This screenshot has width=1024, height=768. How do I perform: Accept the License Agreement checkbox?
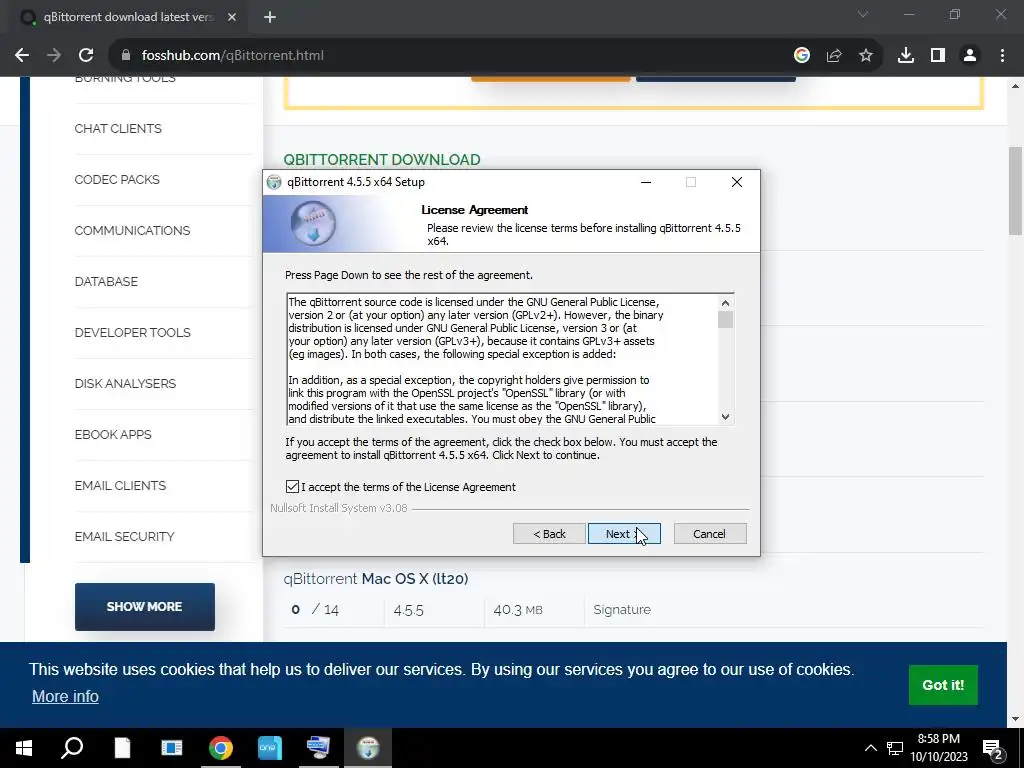point(292,487)
